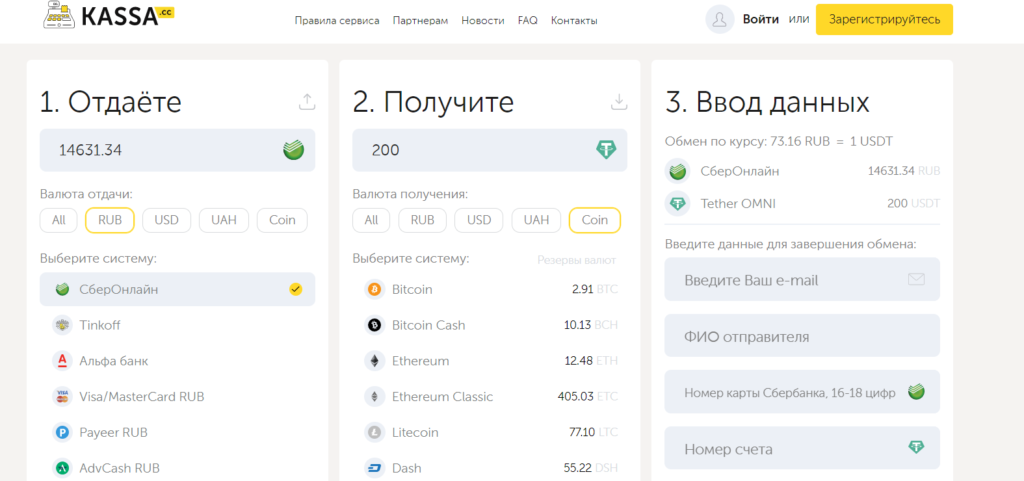Choose Ethereum as receiving currency
The image size is (1024, 481).
point(490,360)
